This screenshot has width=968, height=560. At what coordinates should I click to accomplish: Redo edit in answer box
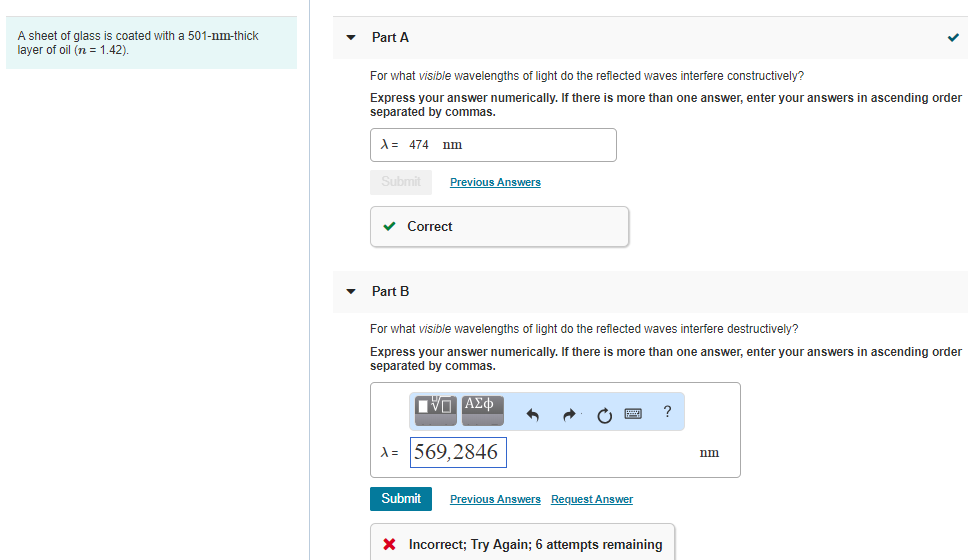569,414
